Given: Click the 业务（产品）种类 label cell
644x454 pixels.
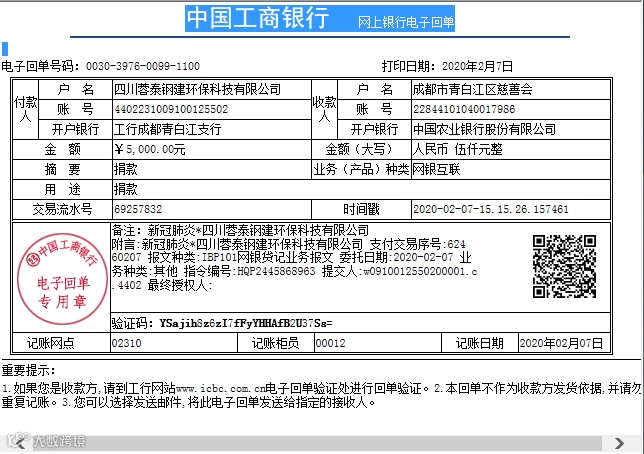Looking at the screenshot, I should pyautogui.click(x=361, y=169).
